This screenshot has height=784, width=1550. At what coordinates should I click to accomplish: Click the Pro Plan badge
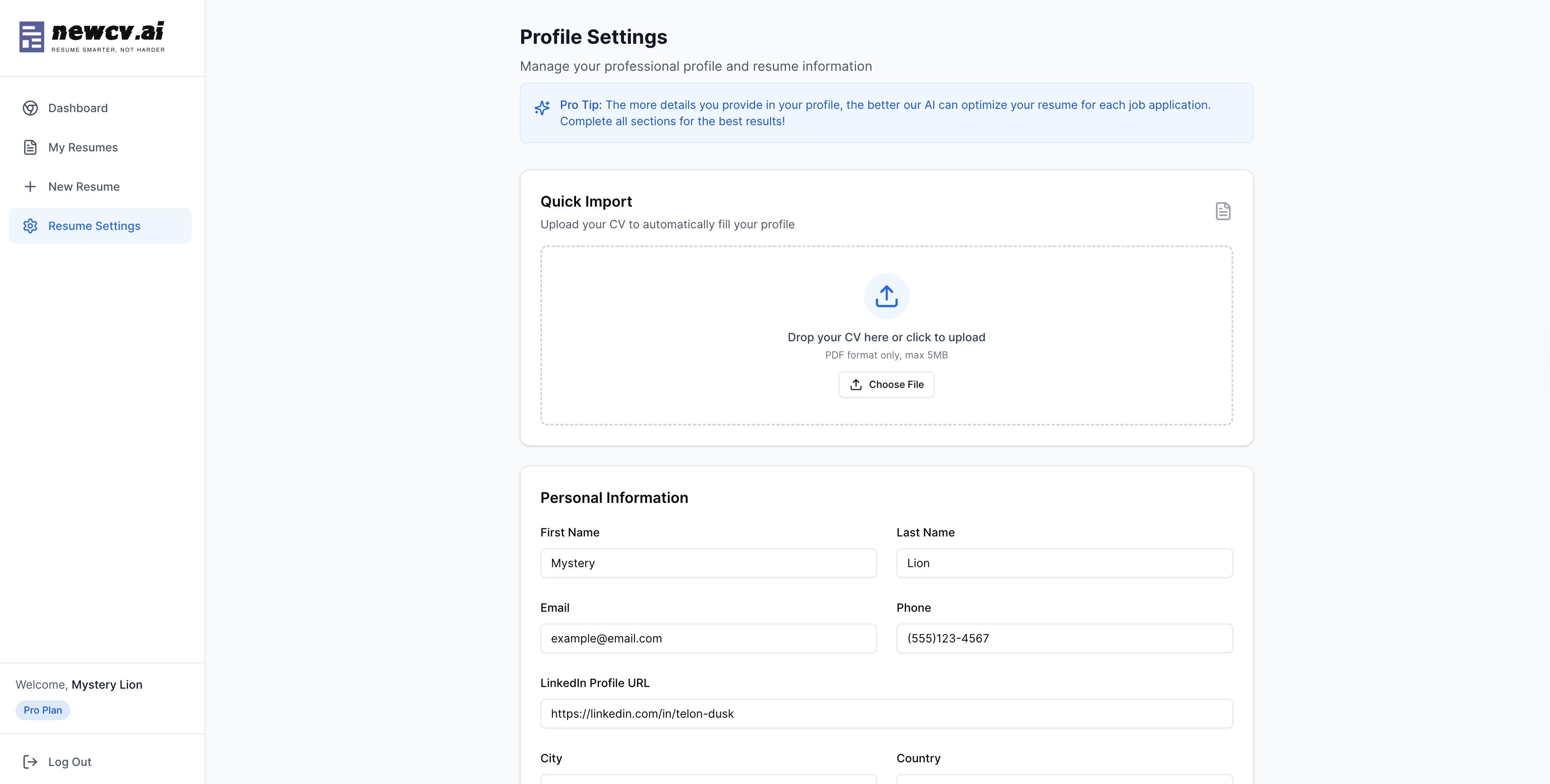pyautogui.click(x=43, y=710)
